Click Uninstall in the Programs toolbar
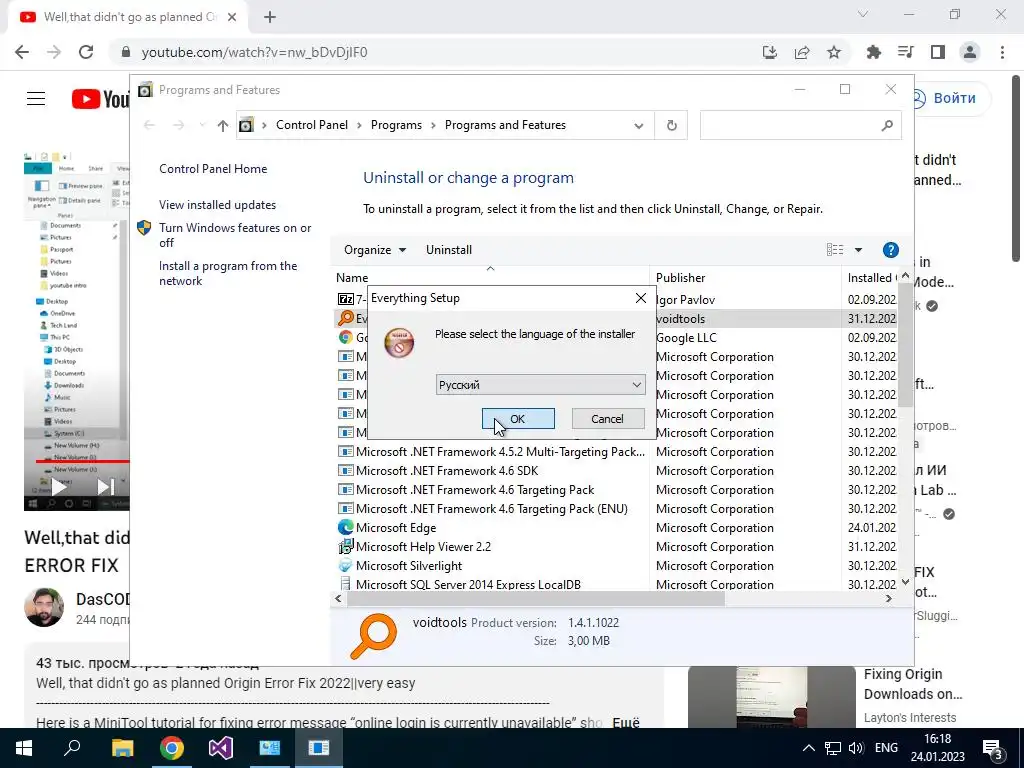Image resolution: width=1024 pixels, height=768 pixels. (449, 249)
